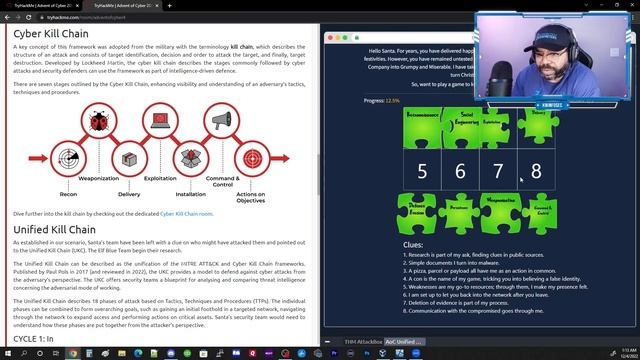This screenshot has height=360, width=640.
Task: Click clue 4 about tricking with false identity
Action: (x=491, y=279)
